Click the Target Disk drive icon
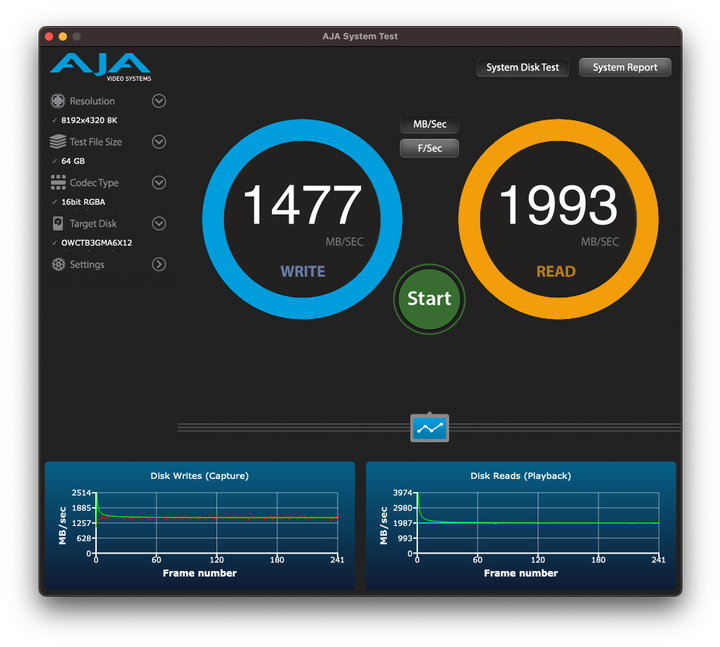The image size is (720, 647). pos(58,224)
